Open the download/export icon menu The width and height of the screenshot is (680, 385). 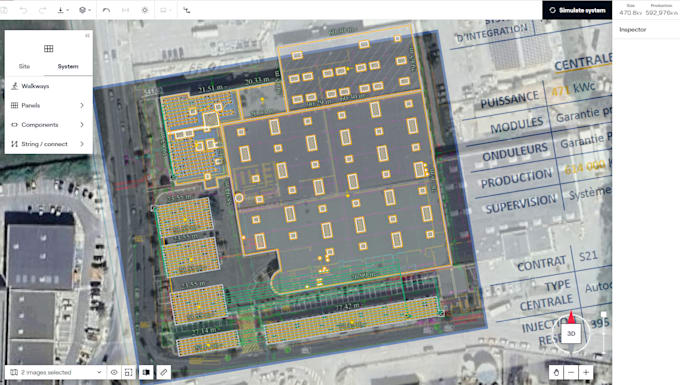click(63, 10)
